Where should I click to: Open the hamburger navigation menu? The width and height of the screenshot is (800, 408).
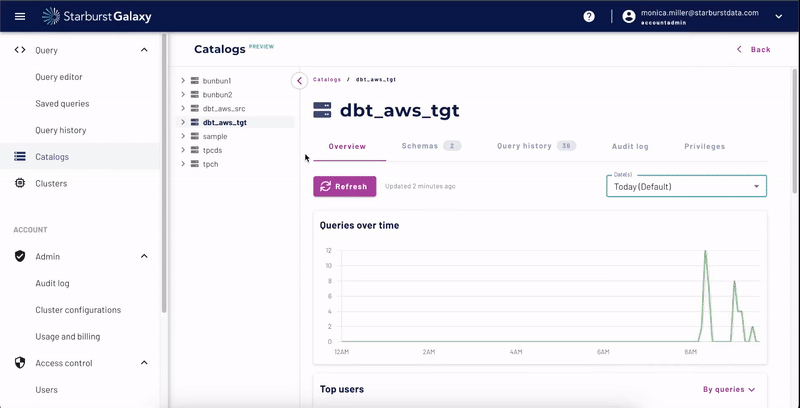pos(20,16)
